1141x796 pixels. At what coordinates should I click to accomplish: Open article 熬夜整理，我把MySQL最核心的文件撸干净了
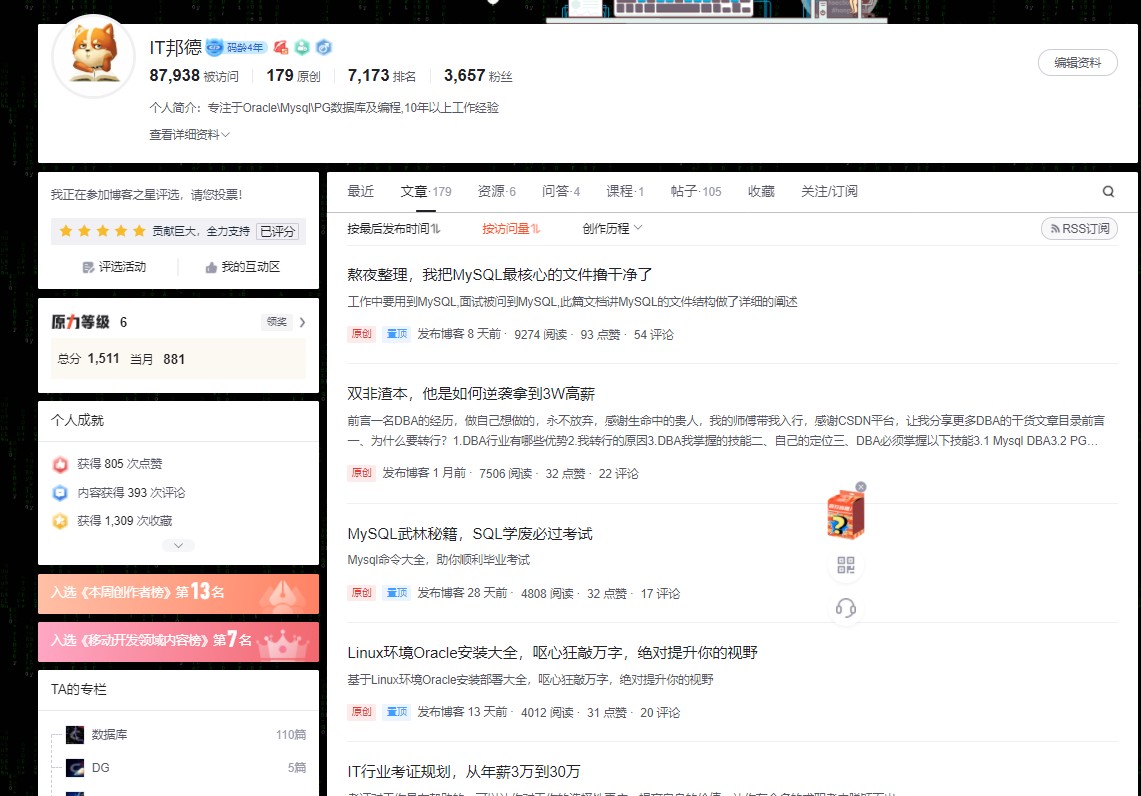click(500, 275)
